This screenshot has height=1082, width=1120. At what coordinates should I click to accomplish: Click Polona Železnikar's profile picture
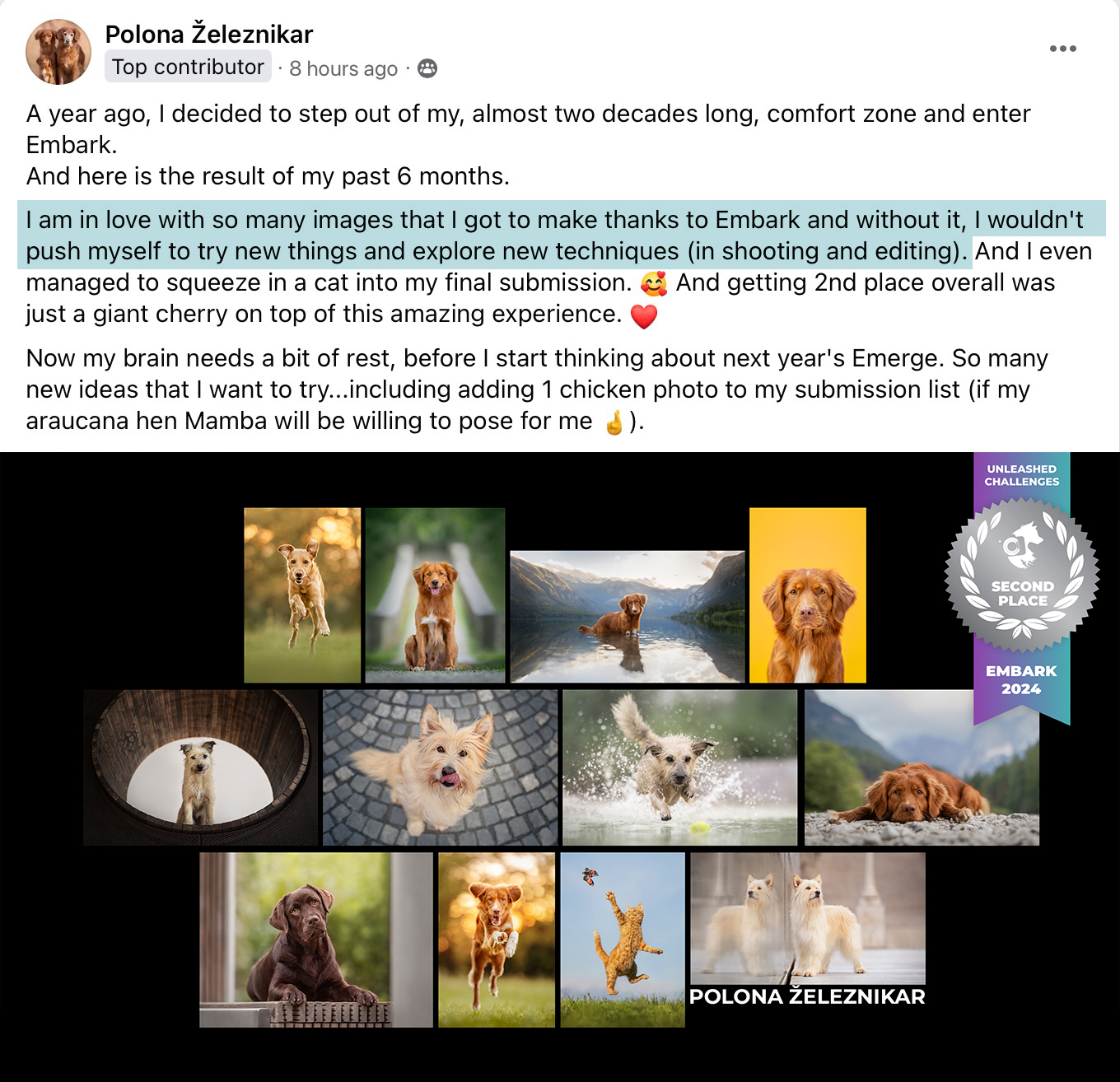[x=58, y=52]
